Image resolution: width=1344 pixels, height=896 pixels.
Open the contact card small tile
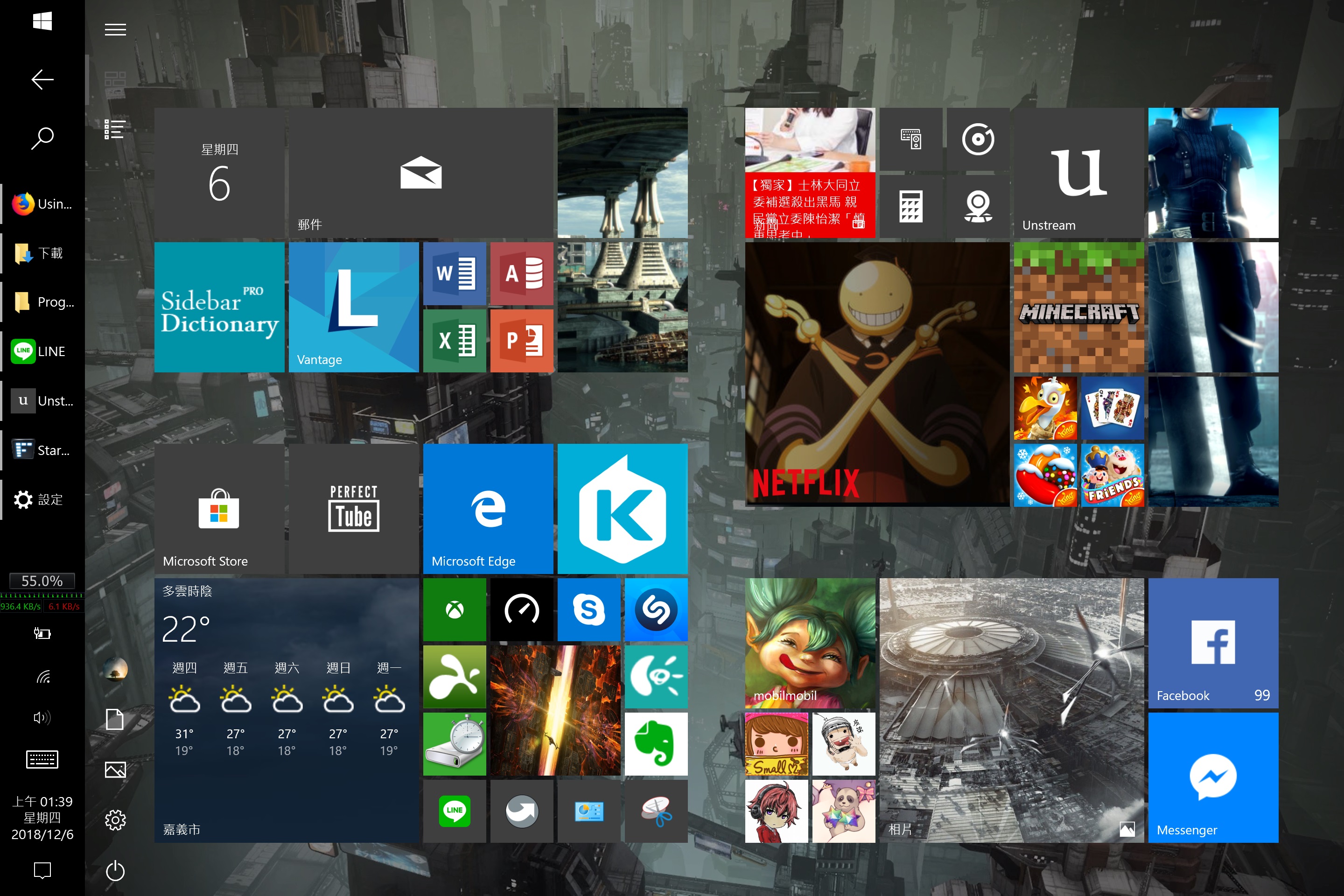pos(588,812)
